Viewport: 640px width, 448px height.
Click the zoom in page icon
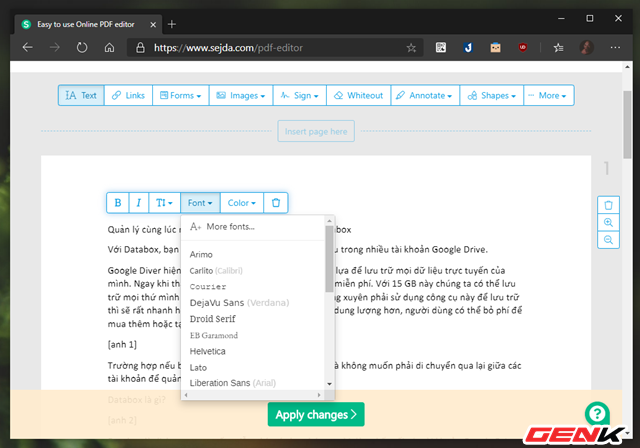click(x=608, y=222)
